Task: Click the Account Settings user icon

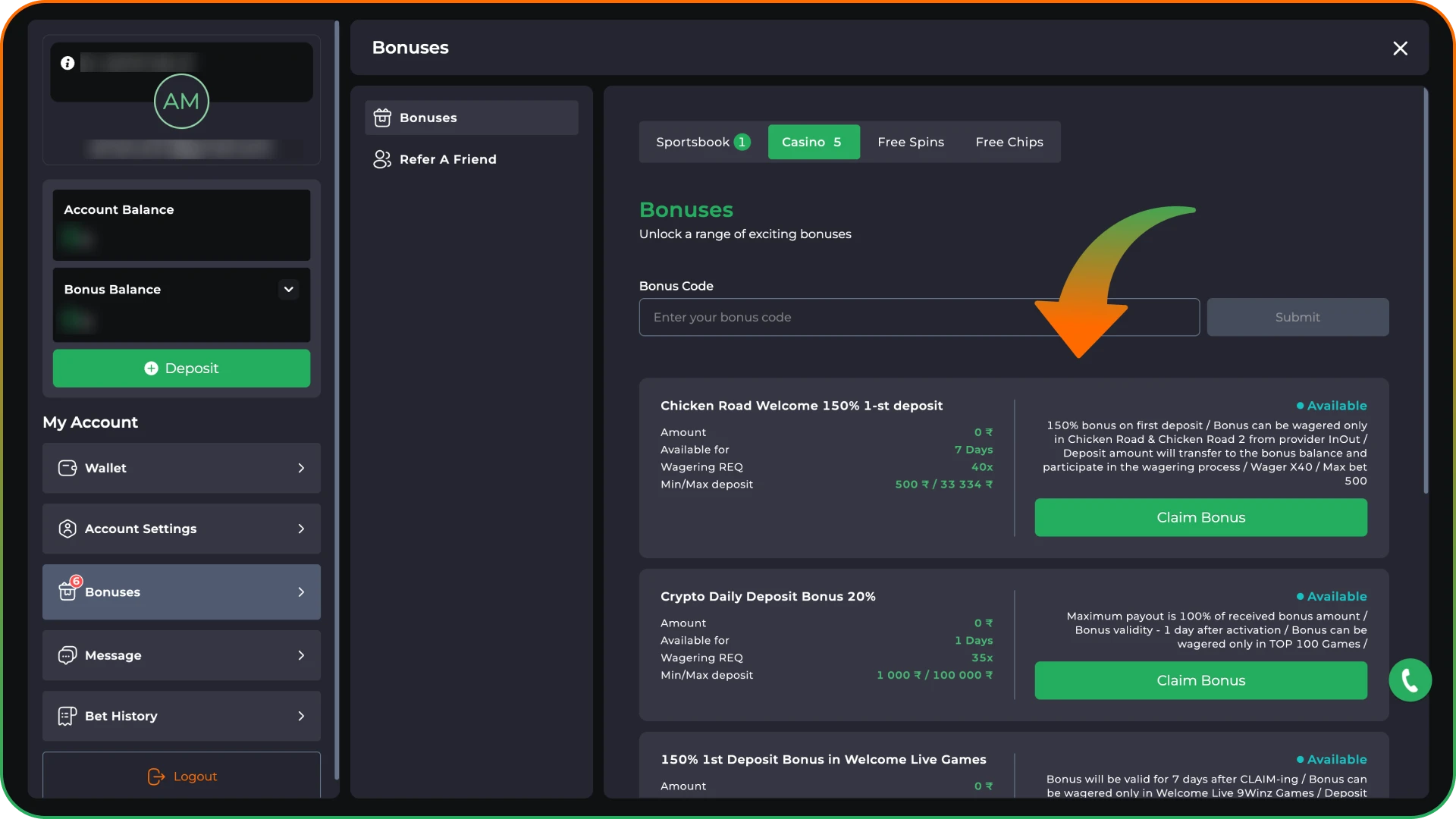Action: (x=67, y=529)
